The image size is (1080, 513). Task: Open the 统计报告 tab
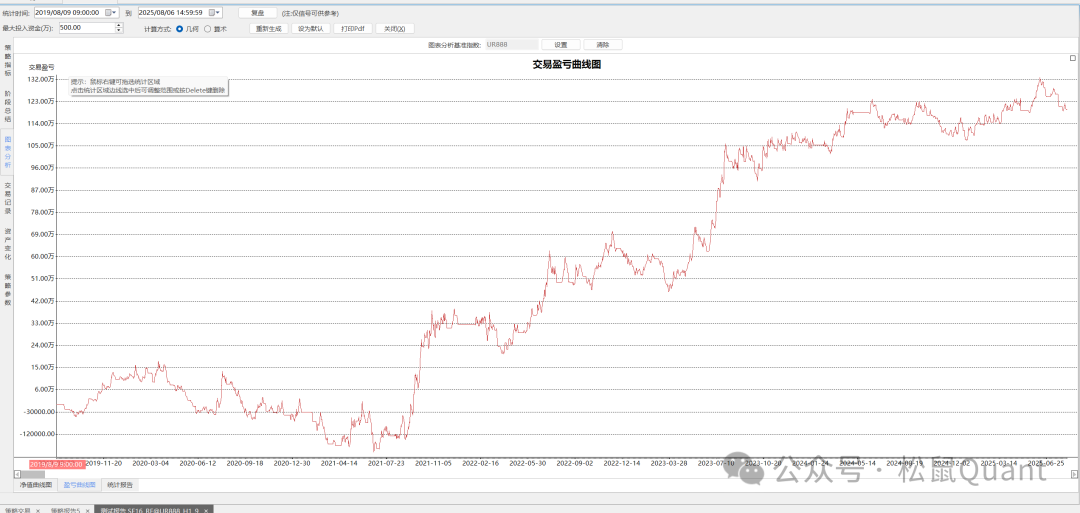click(x=120, y=485)
